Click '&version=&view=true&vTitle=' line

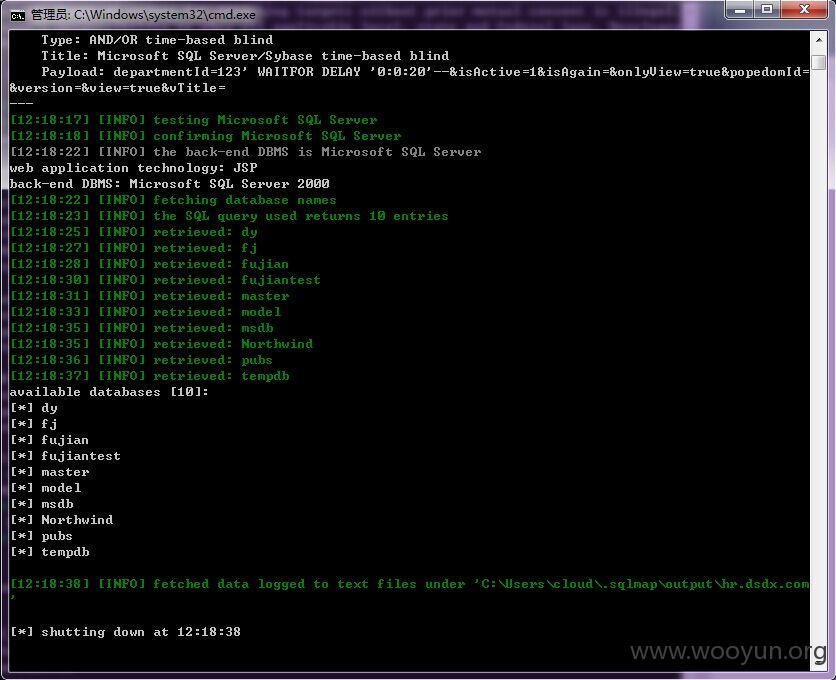pyautogui.click(x=118, y=88)
